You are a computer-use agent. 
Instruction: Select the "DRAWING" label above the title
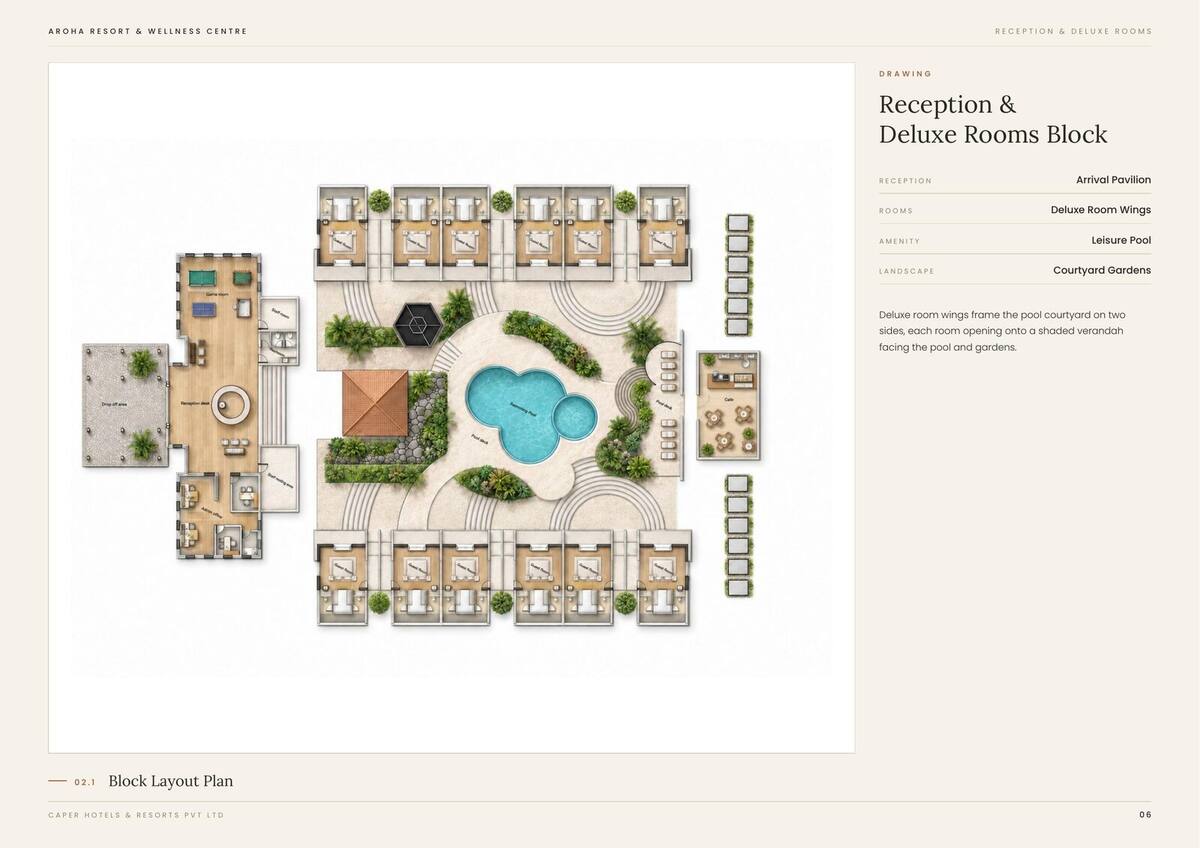click(905, 74)
